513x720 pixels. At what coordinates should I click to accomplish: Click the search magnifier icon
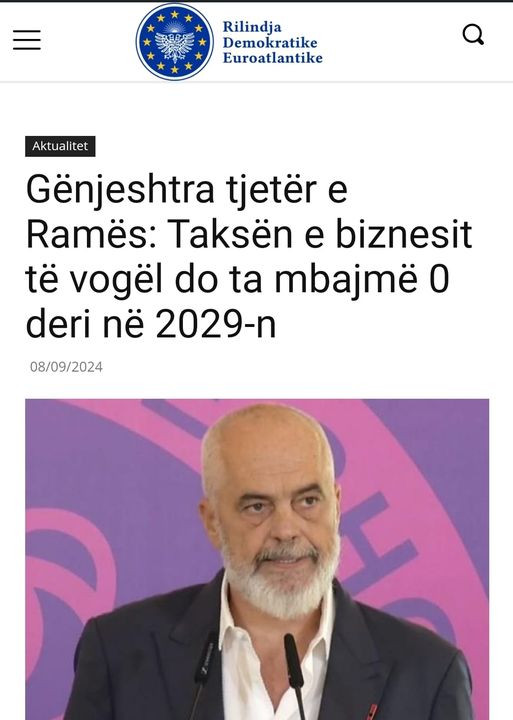(x=473, y=35)
